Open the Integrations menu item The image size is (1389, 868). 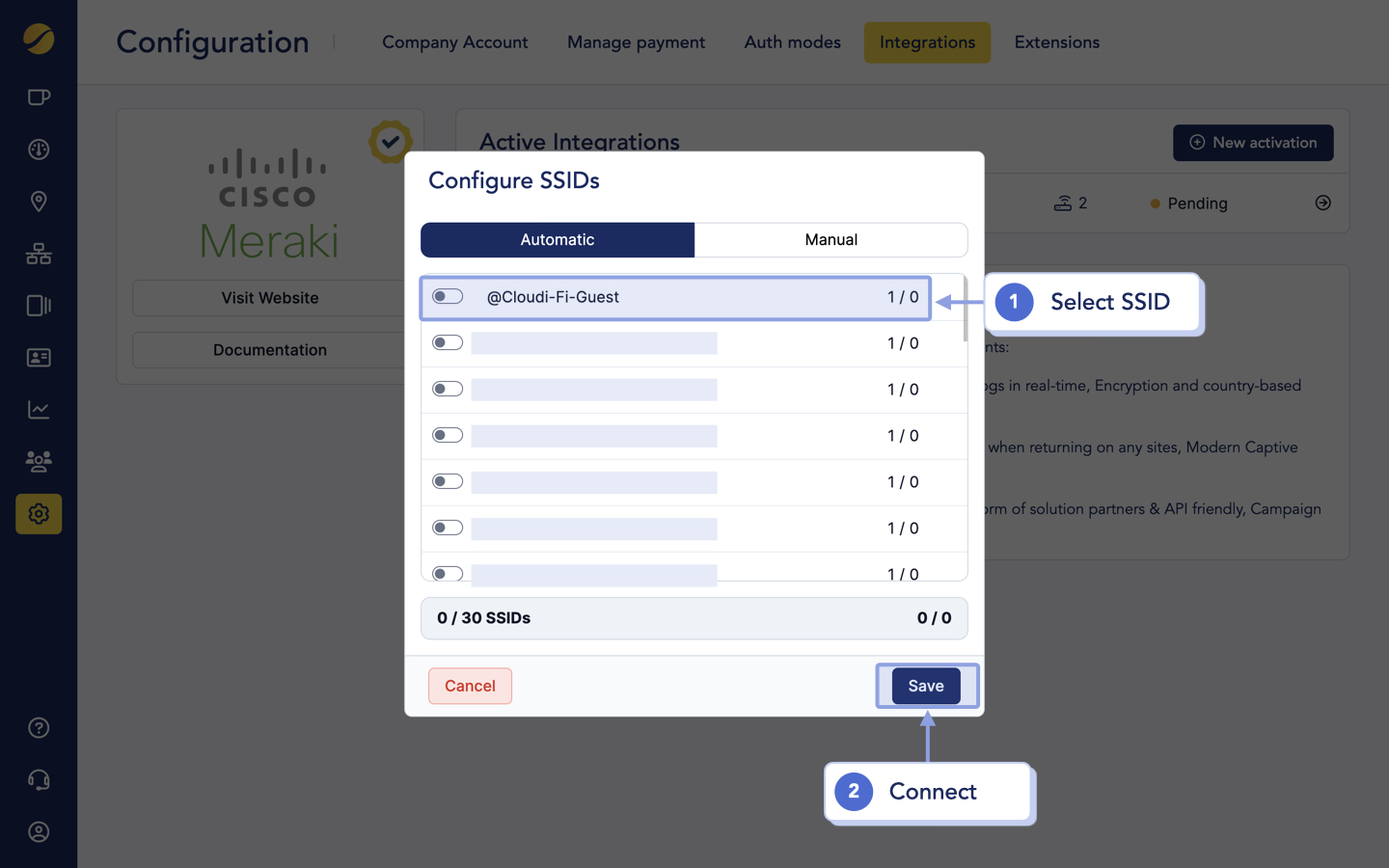tap(927, 42)
